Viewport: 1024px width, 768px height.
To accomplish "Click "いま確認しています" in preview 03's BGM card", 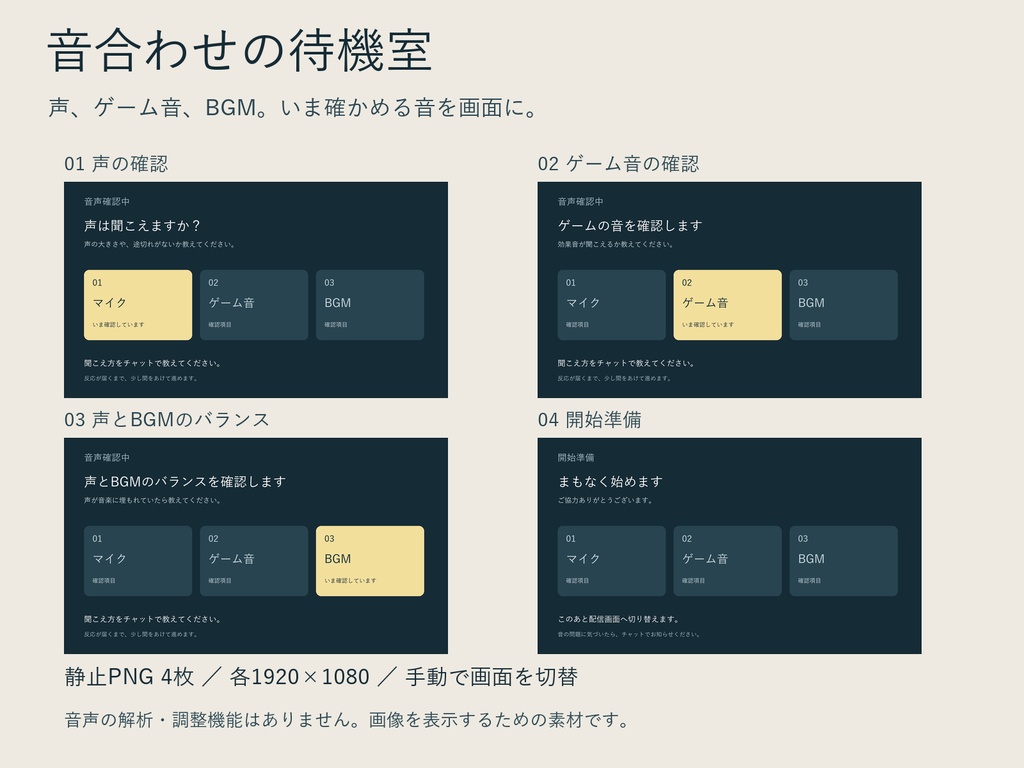I will coord(350,581).
